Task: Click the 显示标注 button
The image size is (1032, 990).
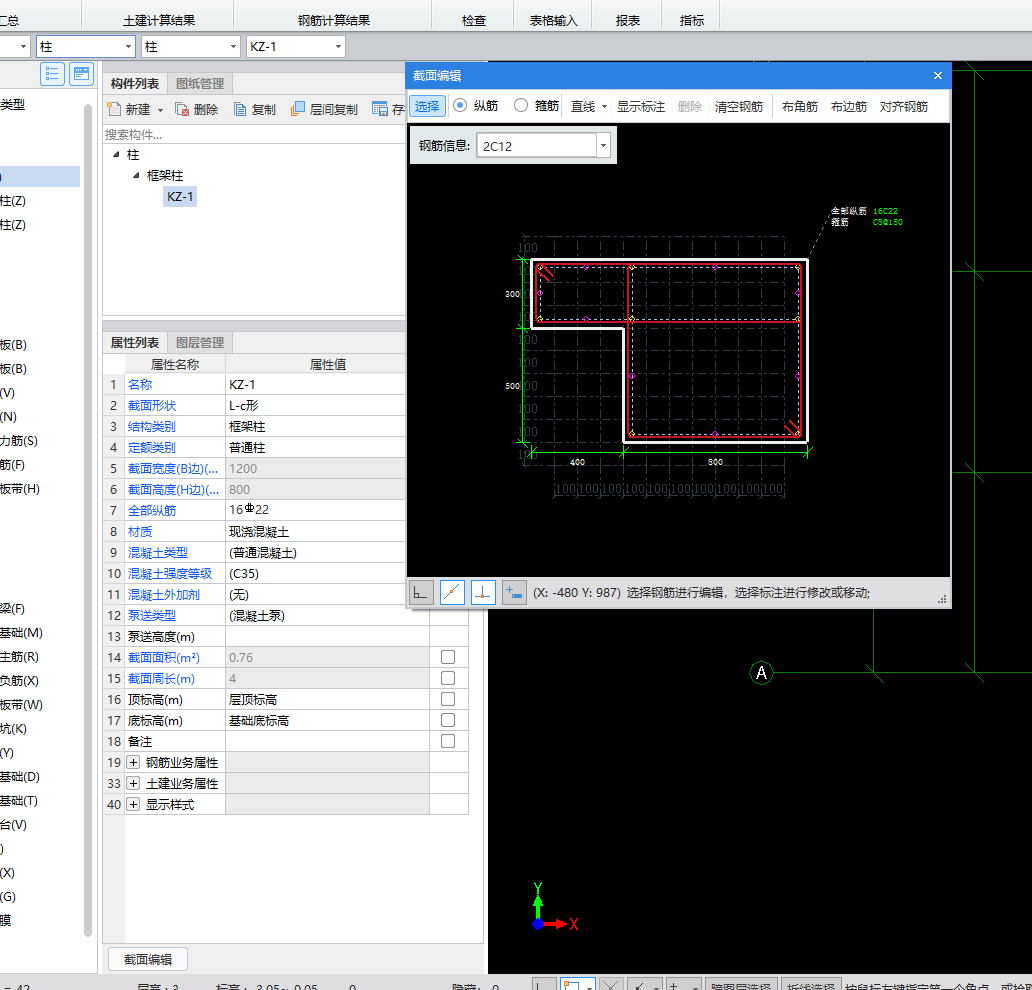Action: (x=640, y=106)
